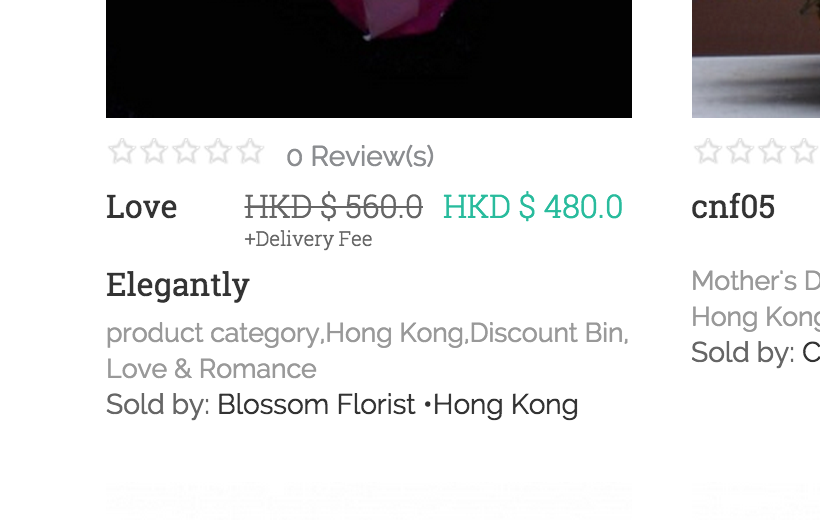Click the Love Elegantly product image
Screen dimensions: 820x520
point(368,58)
